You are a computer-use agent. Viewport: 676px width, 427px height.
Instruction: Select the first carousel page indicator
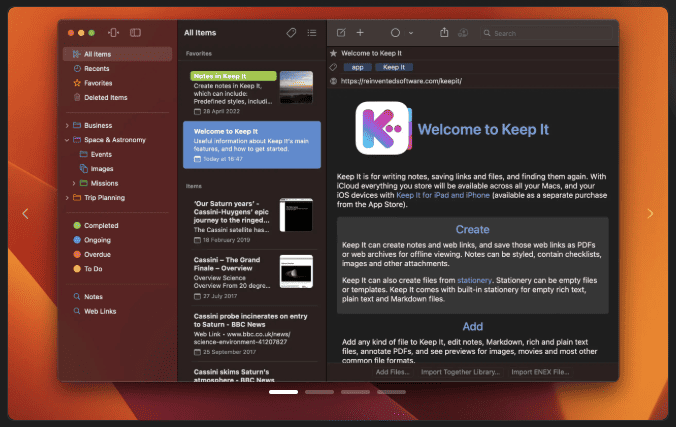283,392
